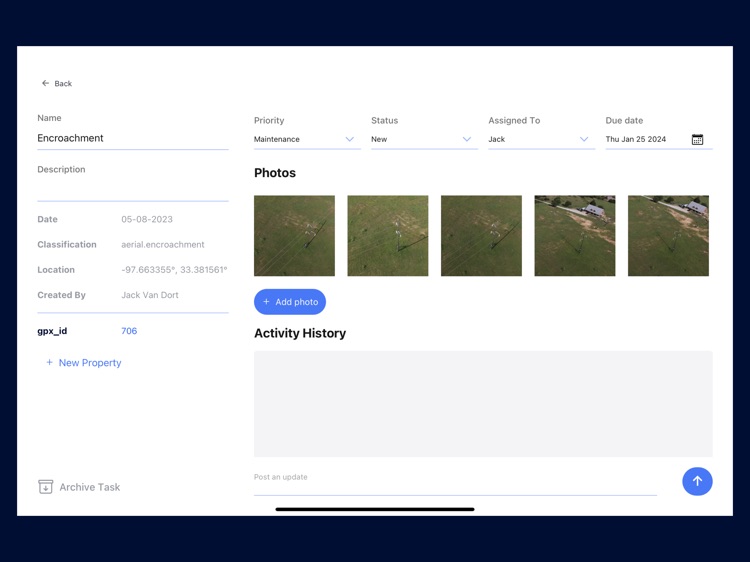The height and width of the screenshot is (562, 750).
Task: Open the Due date calendar icon
Action: tap(697, 139)
